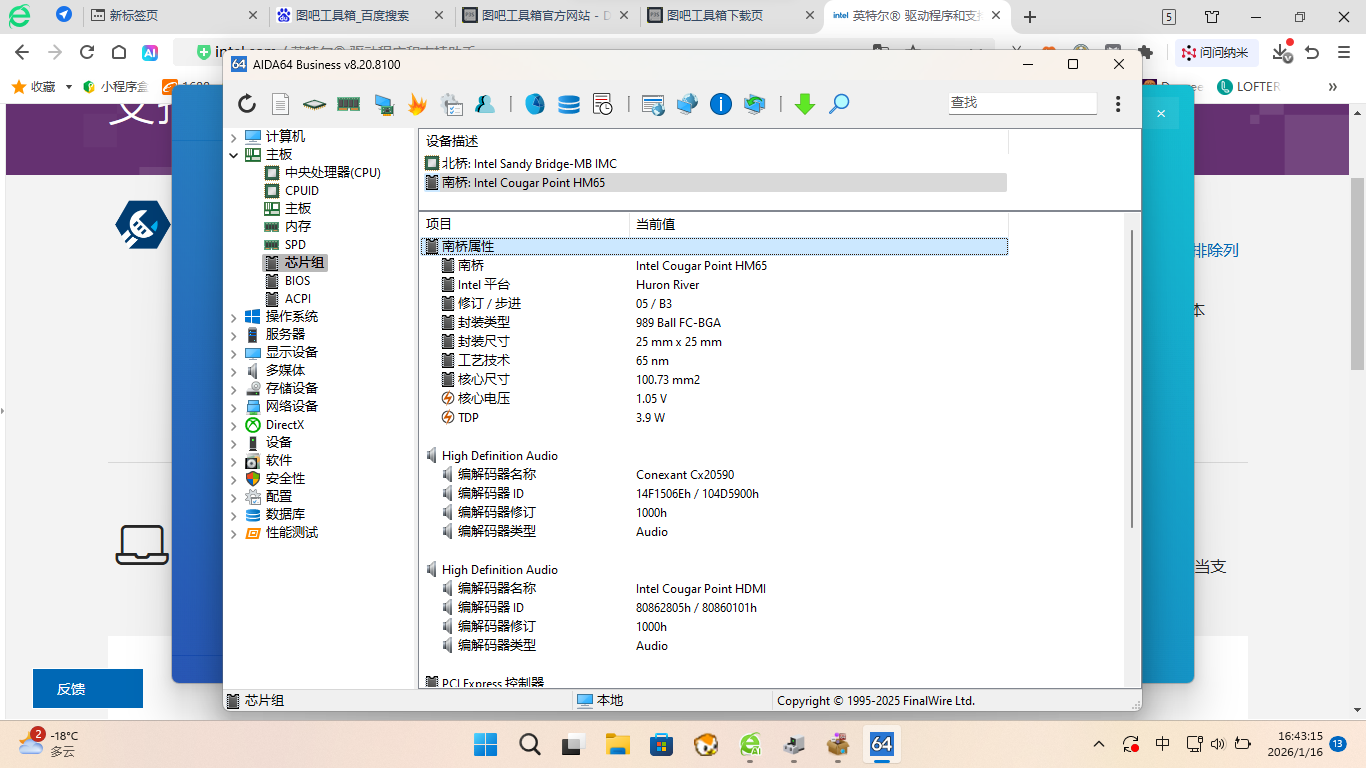This screenshot has width=1366, height=768.
Task: Click the window with globe toolbar icon
Action: click(x=653, y=104)
